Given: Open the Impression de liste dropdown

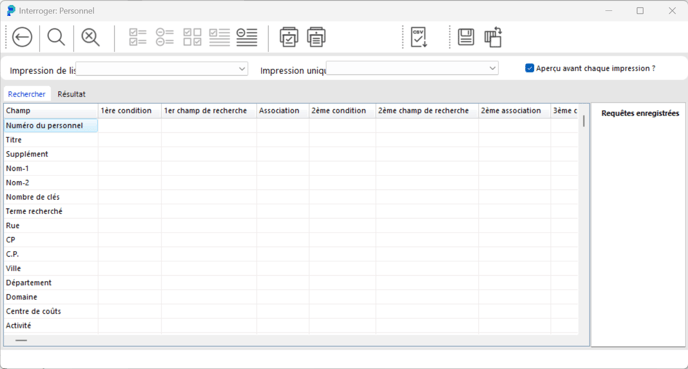Looking at the screenshot, I should coord(162,69).
